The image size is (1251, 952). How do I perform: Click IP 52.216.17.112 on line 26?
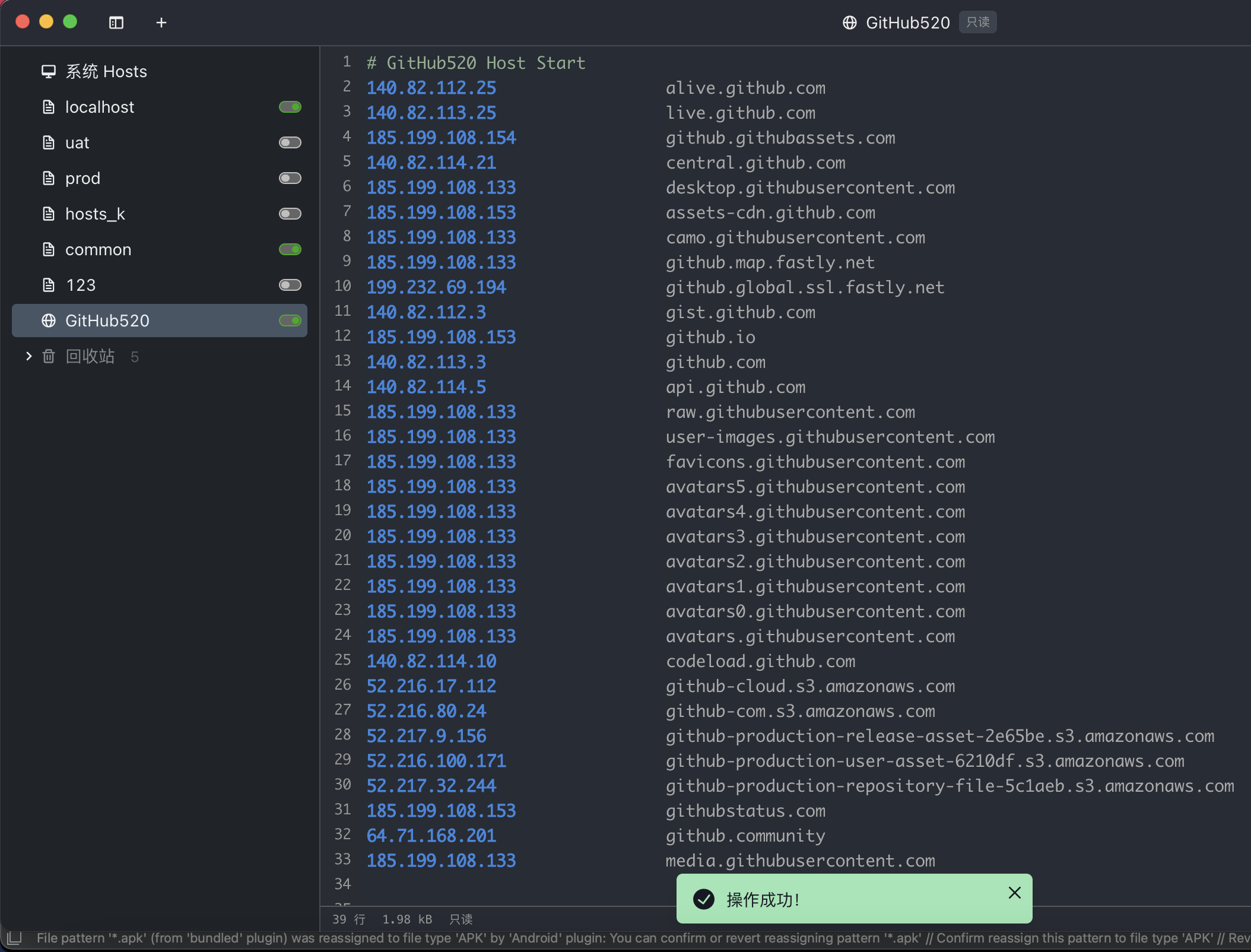click(x=431, y=686)
